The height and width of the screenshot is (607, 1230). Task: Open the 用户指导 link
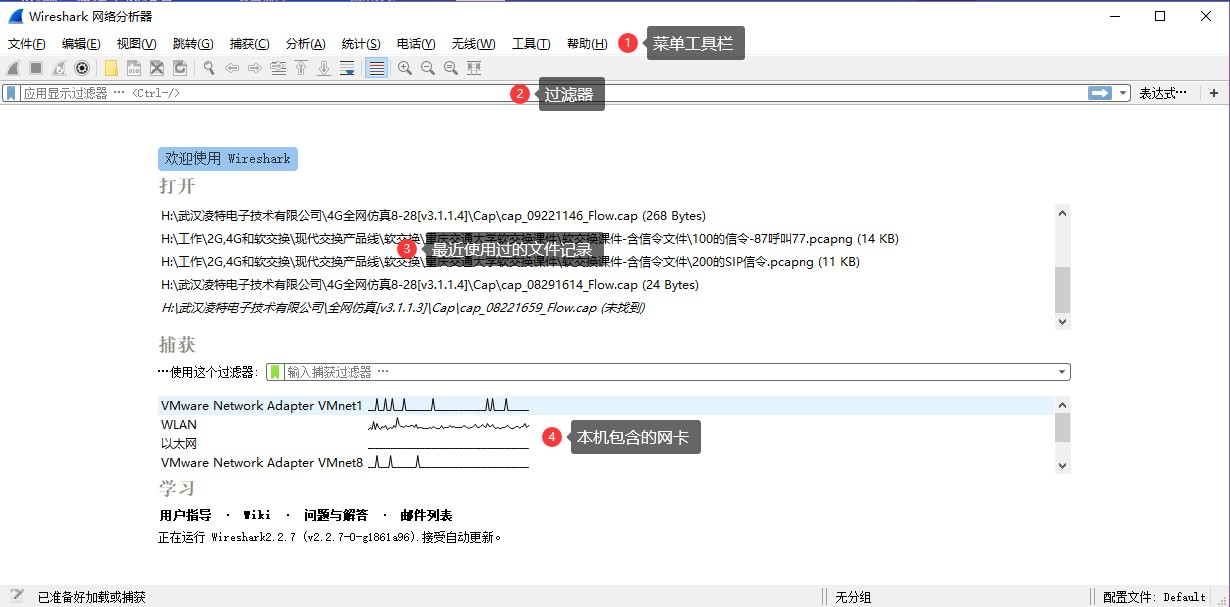[185, 516]
